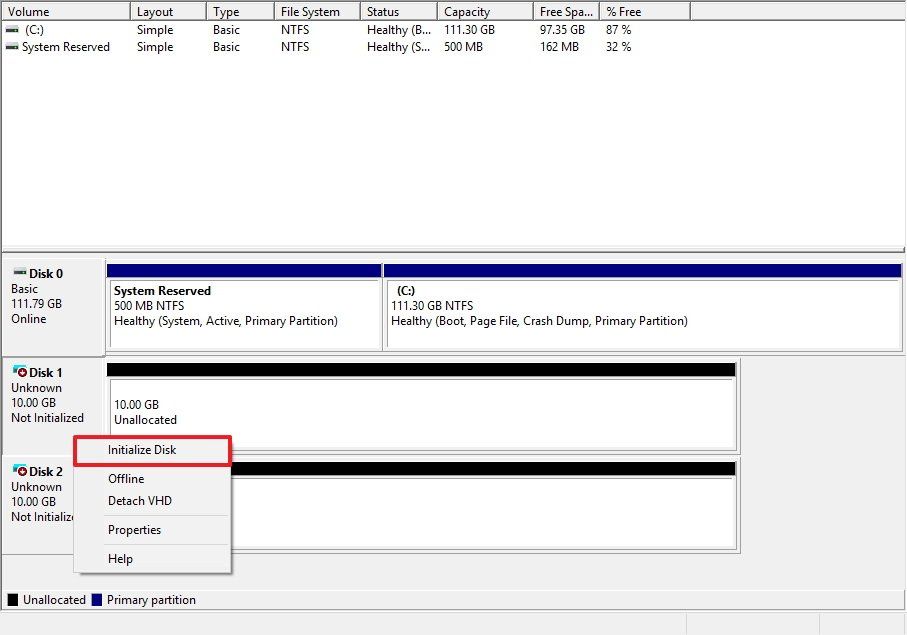Click the System Reserved volume icon
The width and height of the screenshot is (907, 635).
(x=10, y=46)
